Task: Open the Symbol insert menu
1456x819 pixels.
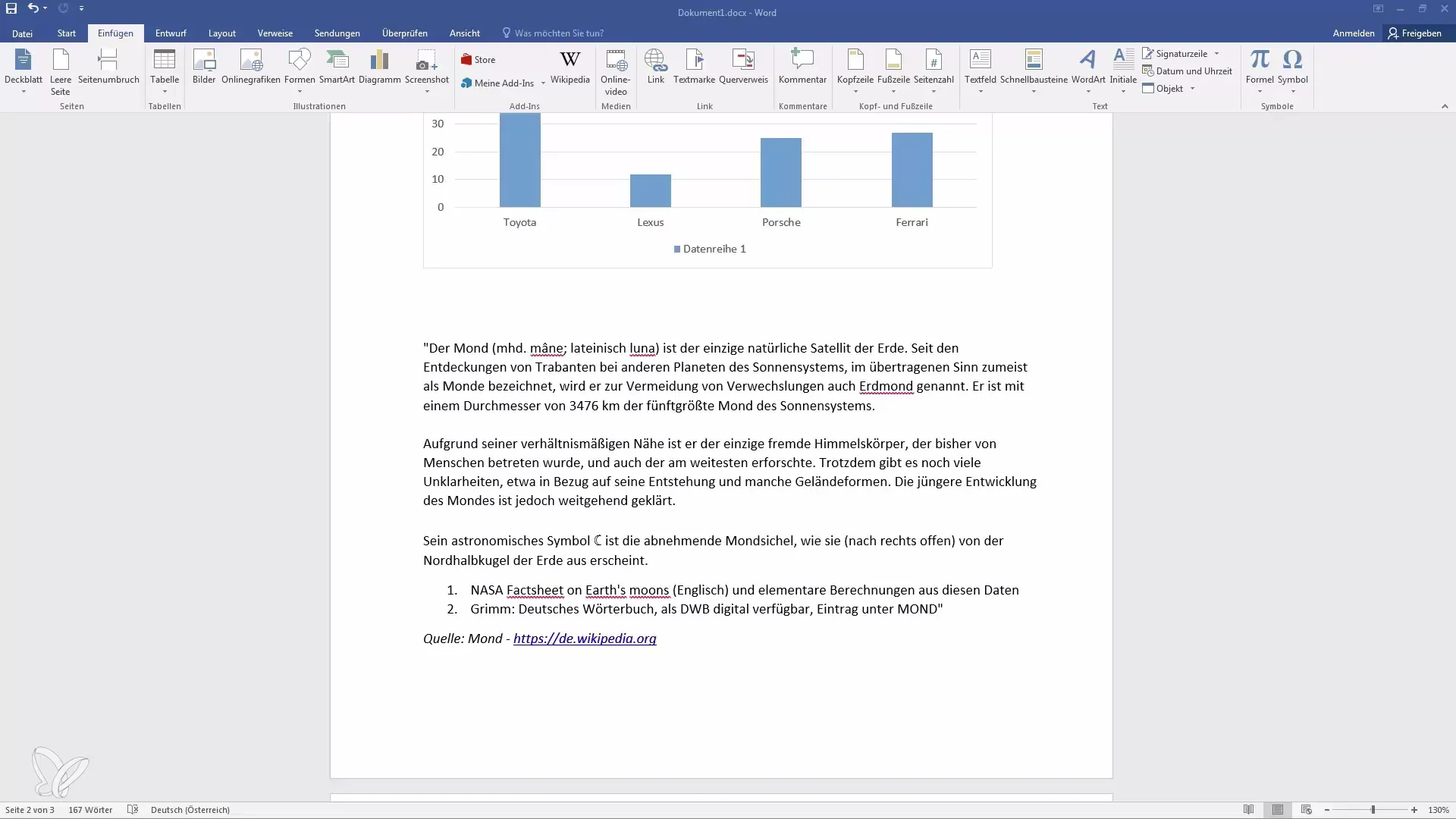Action: coord(1292,71)
